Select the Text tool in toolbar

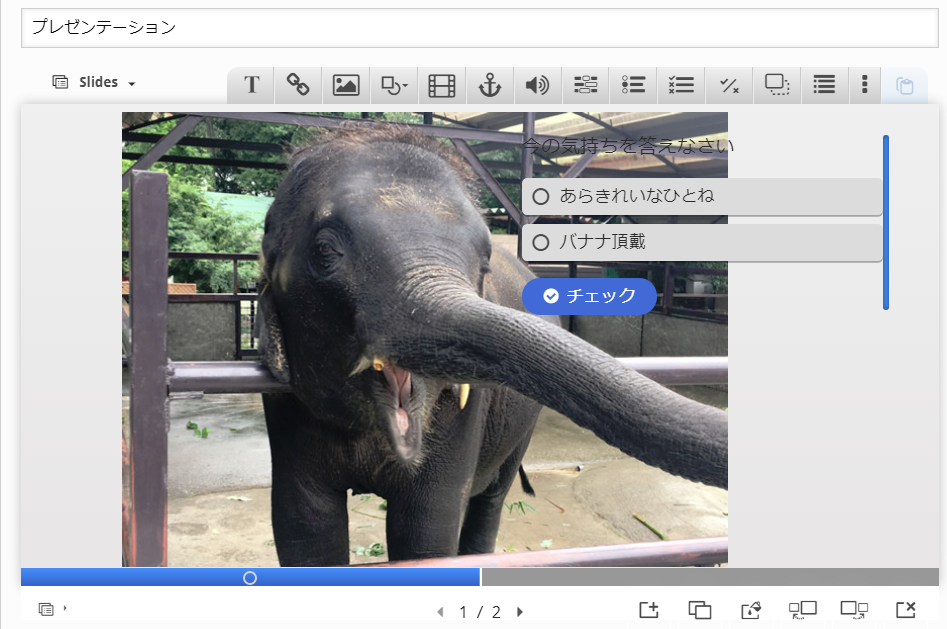pyautogui.click(x=252, y=85)
